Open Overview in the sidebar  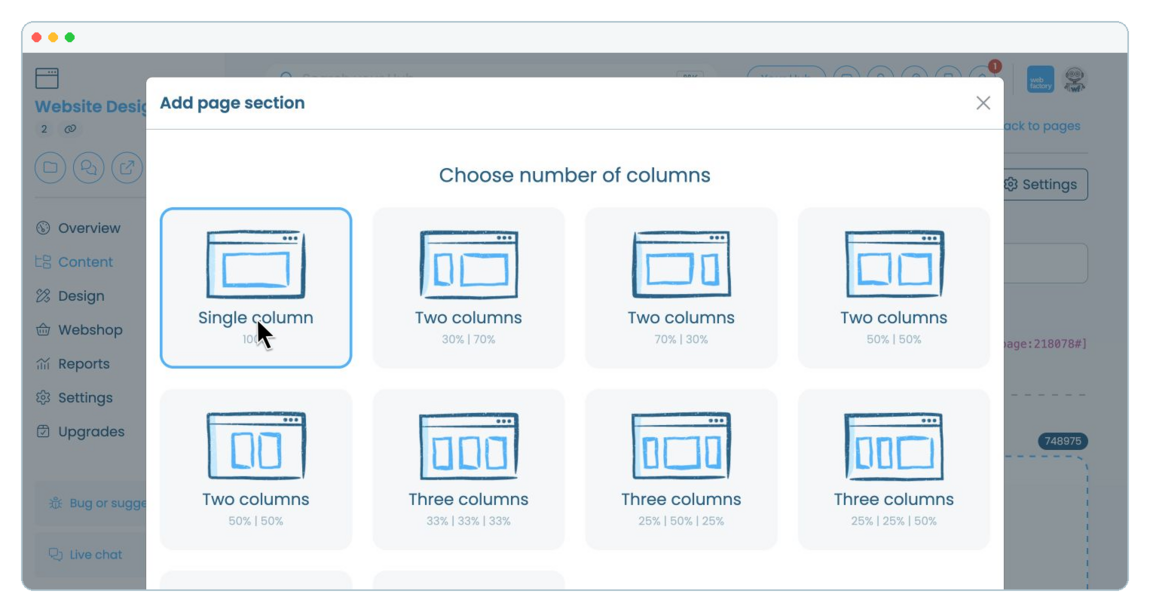78,228
